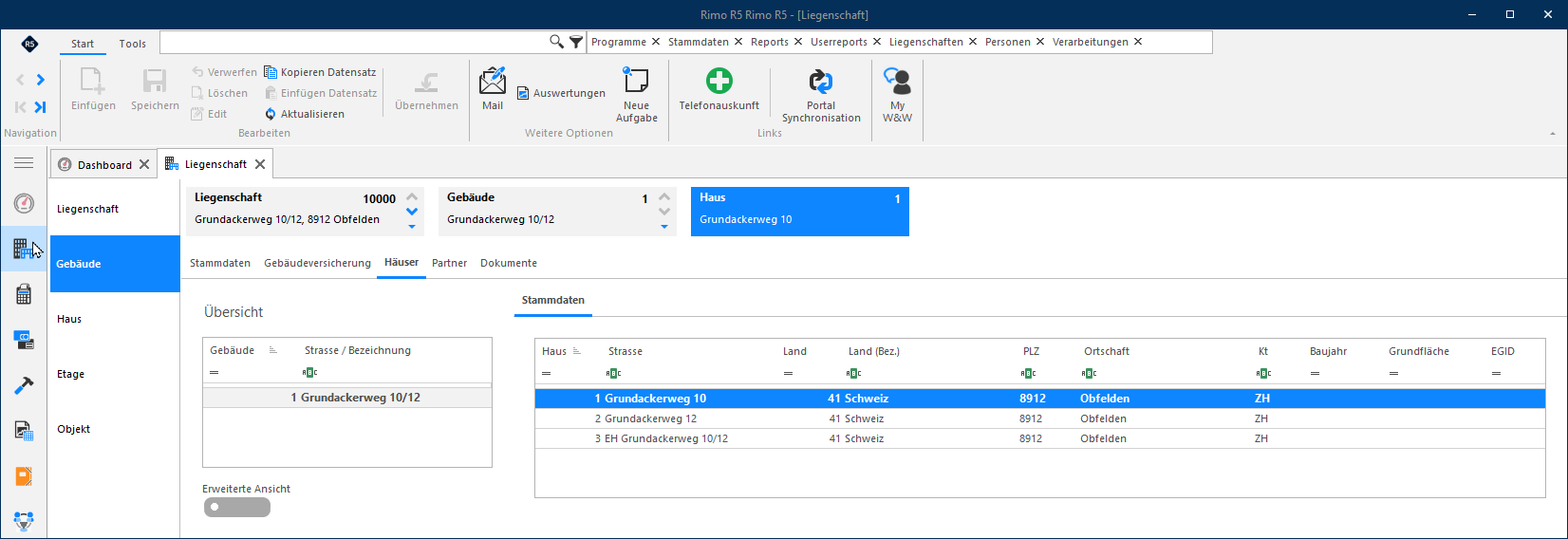Remove the Programme search filter tag

[655, 42]
